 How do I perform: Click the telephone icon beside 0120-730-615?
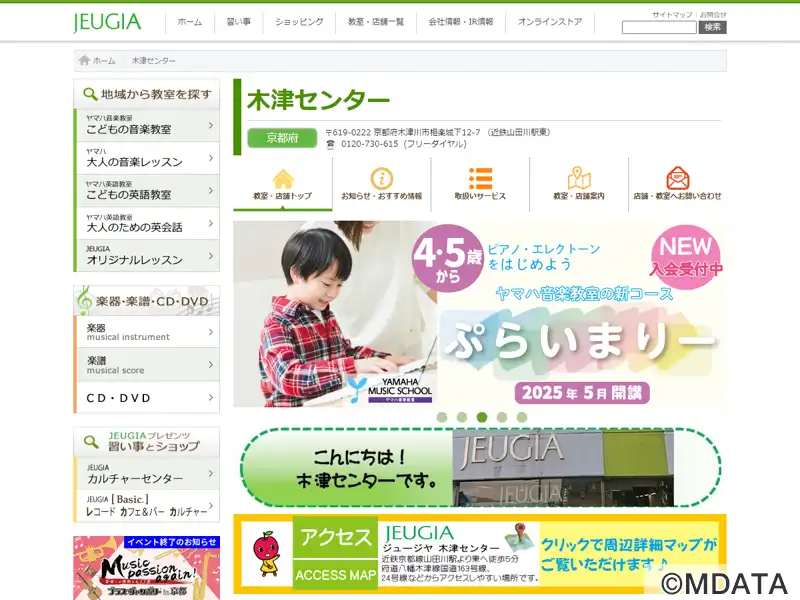(331, 144)
